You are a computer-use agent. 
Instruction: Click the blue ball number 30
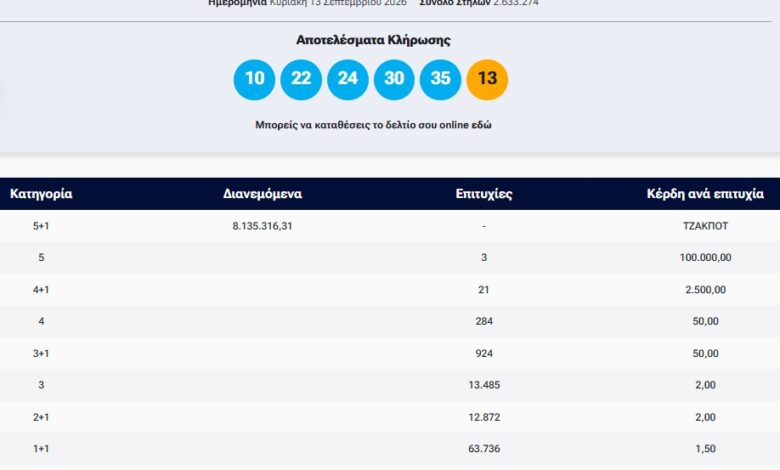pyautogui.click(x=394, y=80)
